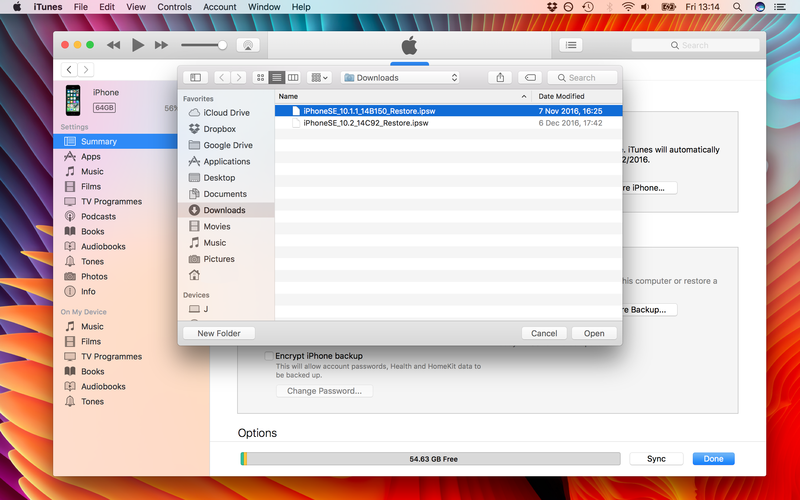Skip forward with the fast-forward button

(x=161, y=45)
